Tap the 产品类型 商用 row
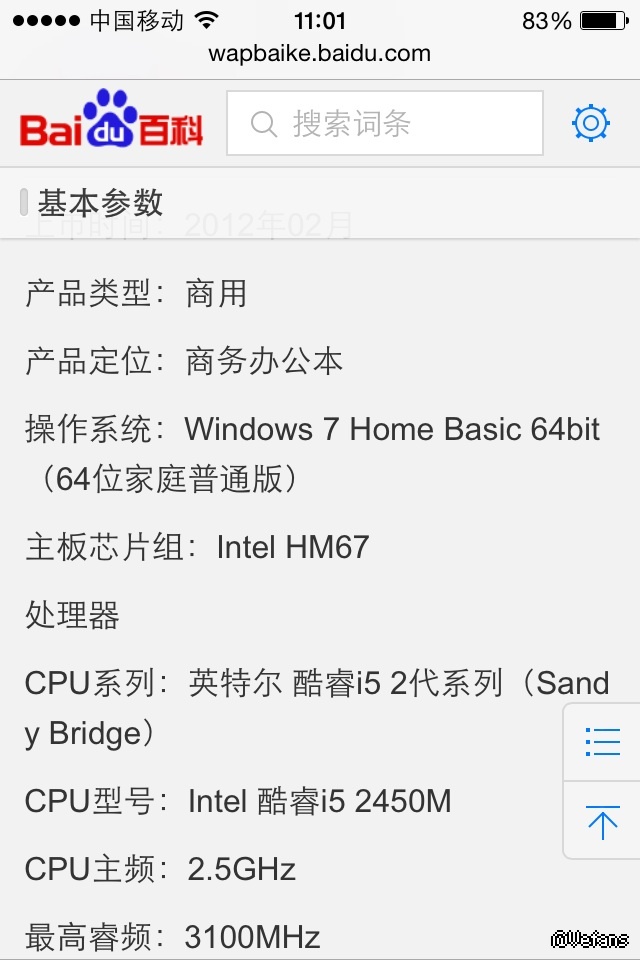 [136, 293]
